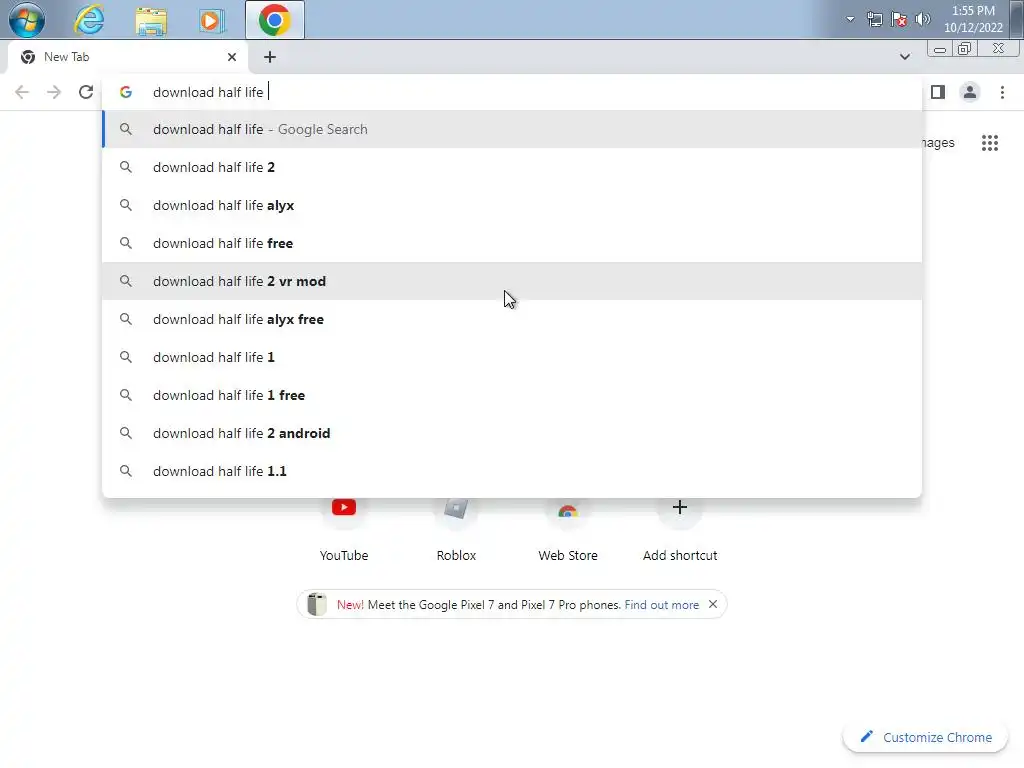Open the Action Center flag icon
The width and height of the screenshot is (1024, 768).
(899, 19)
